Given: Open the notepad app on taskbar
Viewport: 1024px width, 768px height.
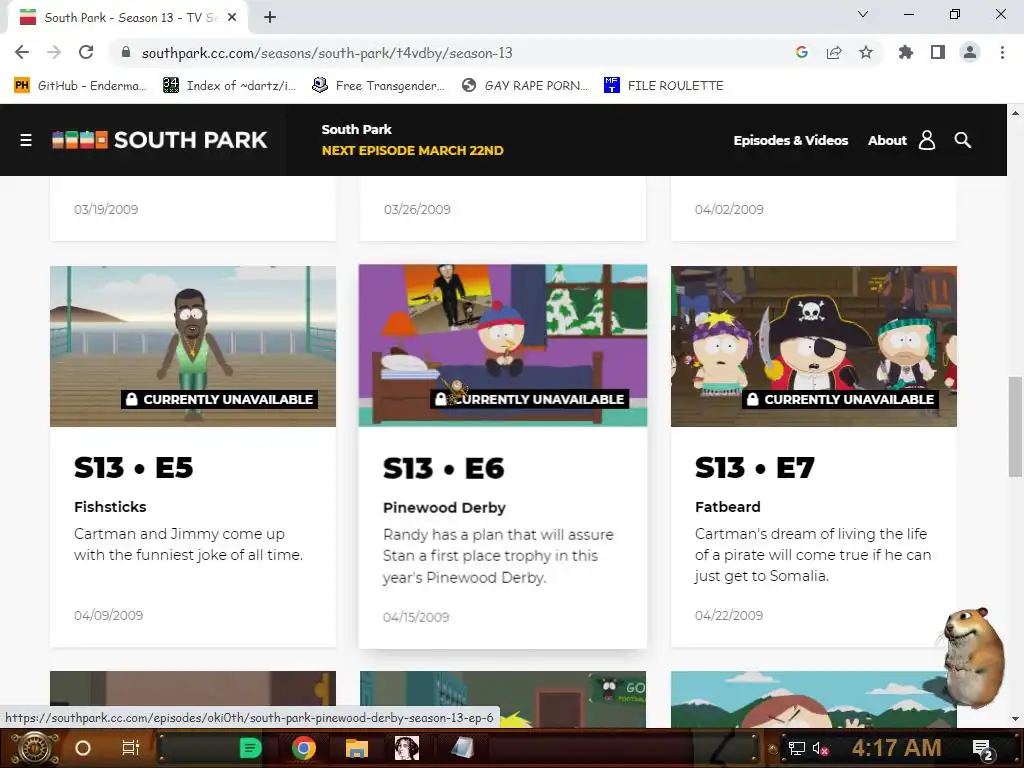Looking at the screenshot, I should click(x=462, y=748).
